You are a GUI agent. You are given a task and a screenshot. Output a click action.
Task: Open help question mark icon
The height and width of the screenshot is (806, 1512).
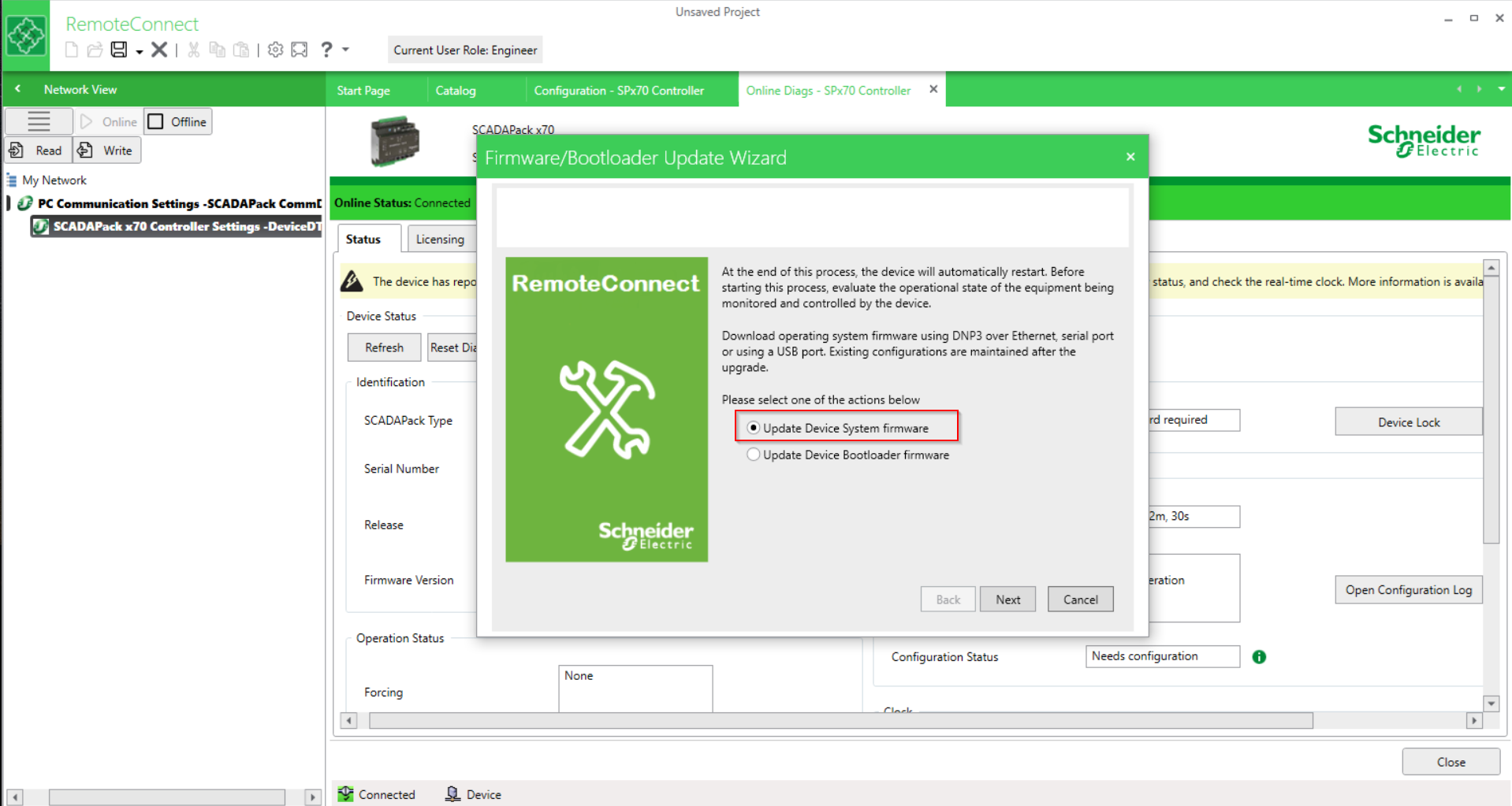[326, 50]
